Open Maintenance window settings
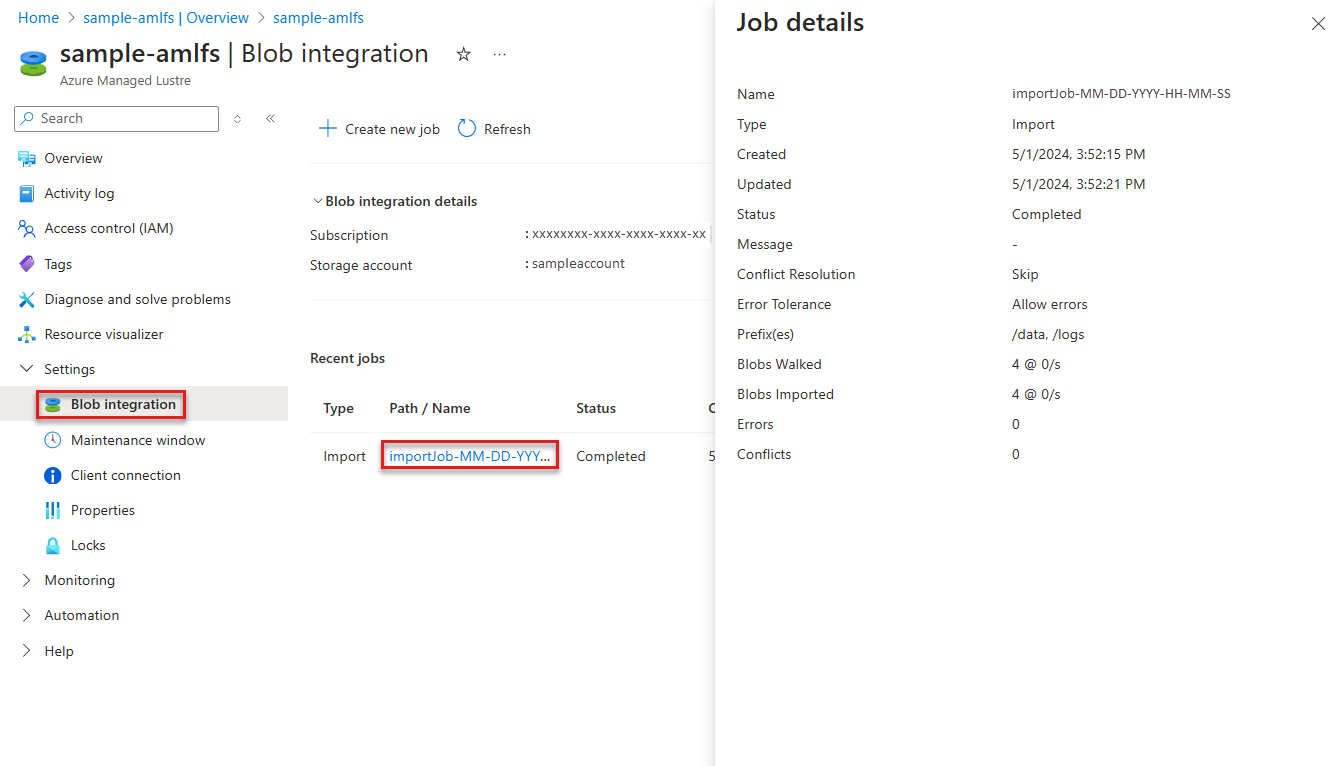Viewport: 1344px width, 766px height. pyautogui.click(x=137, y=440)
